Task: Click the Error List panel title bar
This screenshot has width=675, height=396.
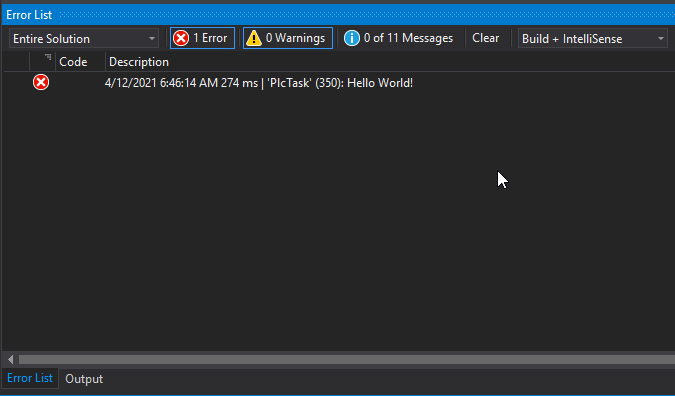Action: click(x=338, y=15)
